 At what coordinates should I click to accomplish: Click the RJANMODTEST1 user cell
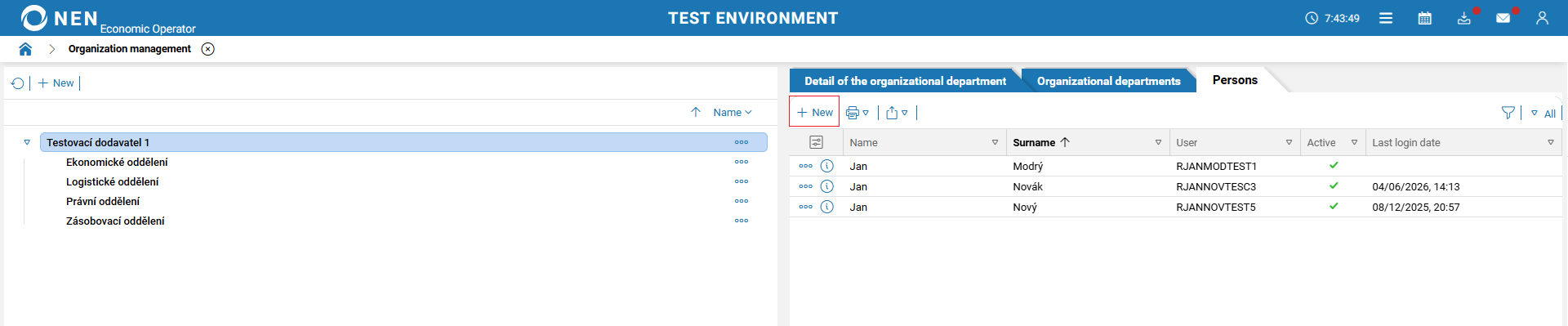click(1216, 166)
